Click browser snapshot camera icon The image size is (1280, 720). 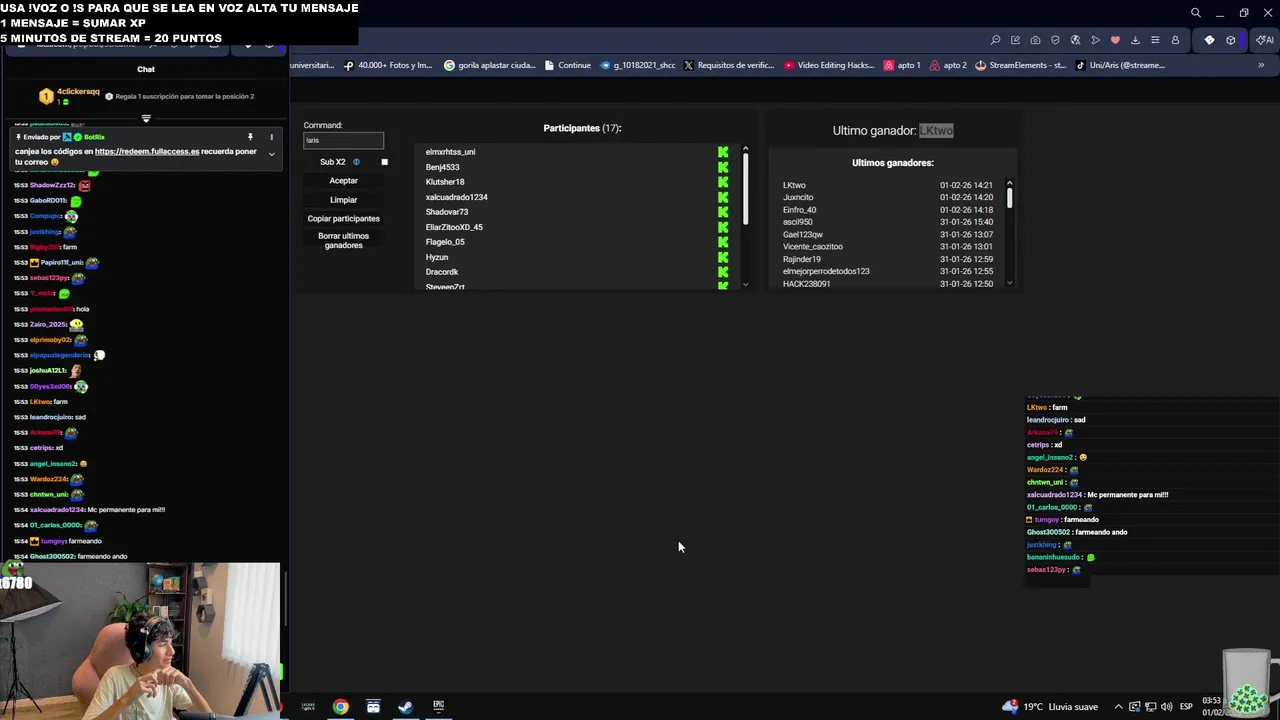(1035, 40)
